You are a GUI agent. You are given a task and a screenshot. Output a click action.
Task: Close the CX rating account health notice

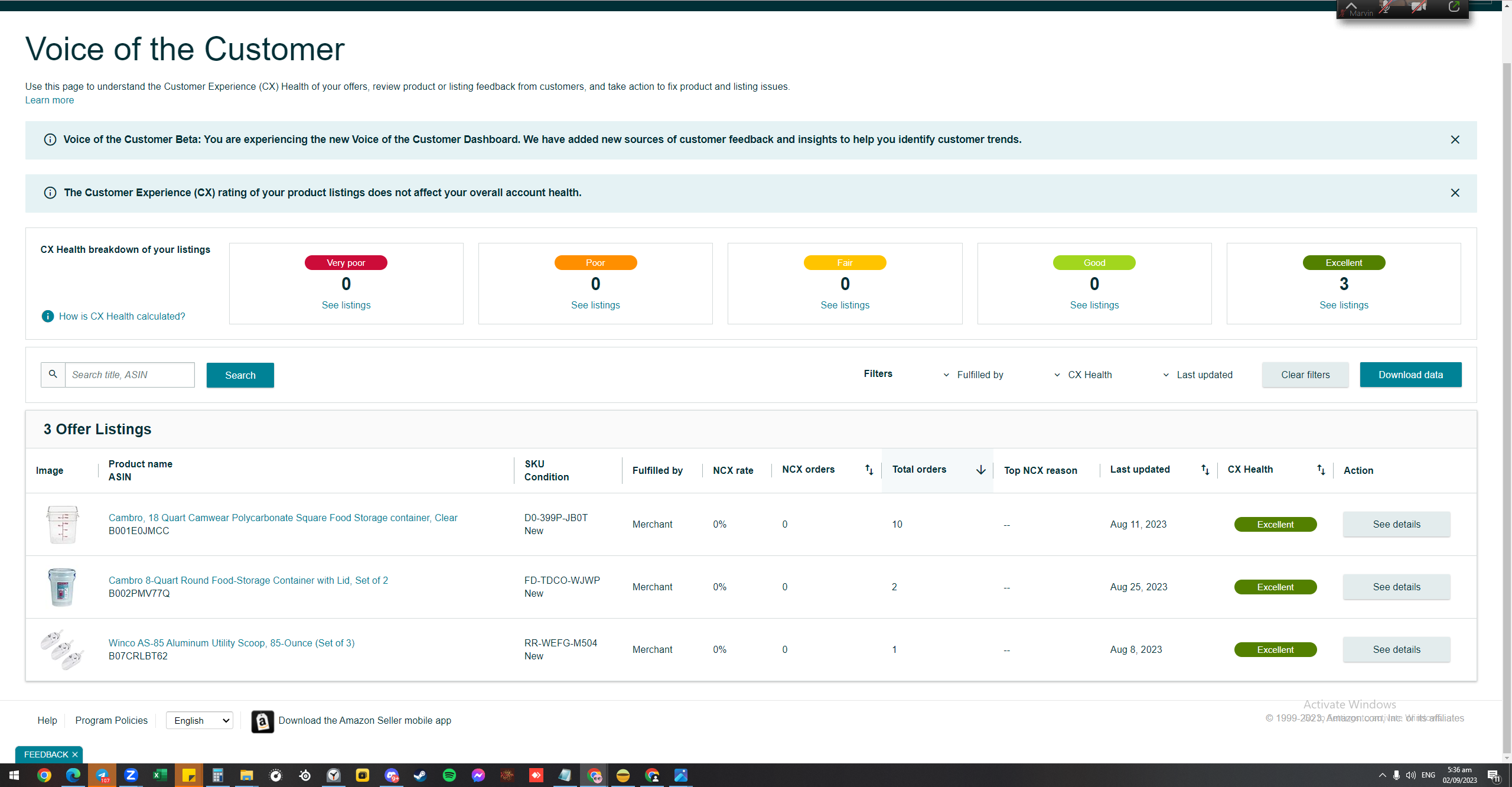pos(1455,193)
